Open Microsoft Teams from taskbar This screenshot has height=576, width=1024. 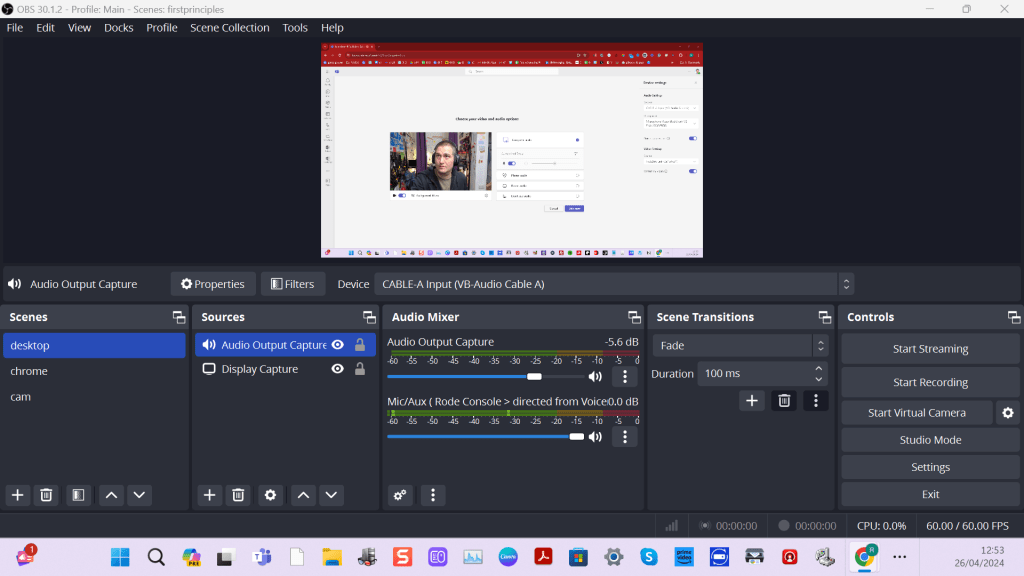262,557
